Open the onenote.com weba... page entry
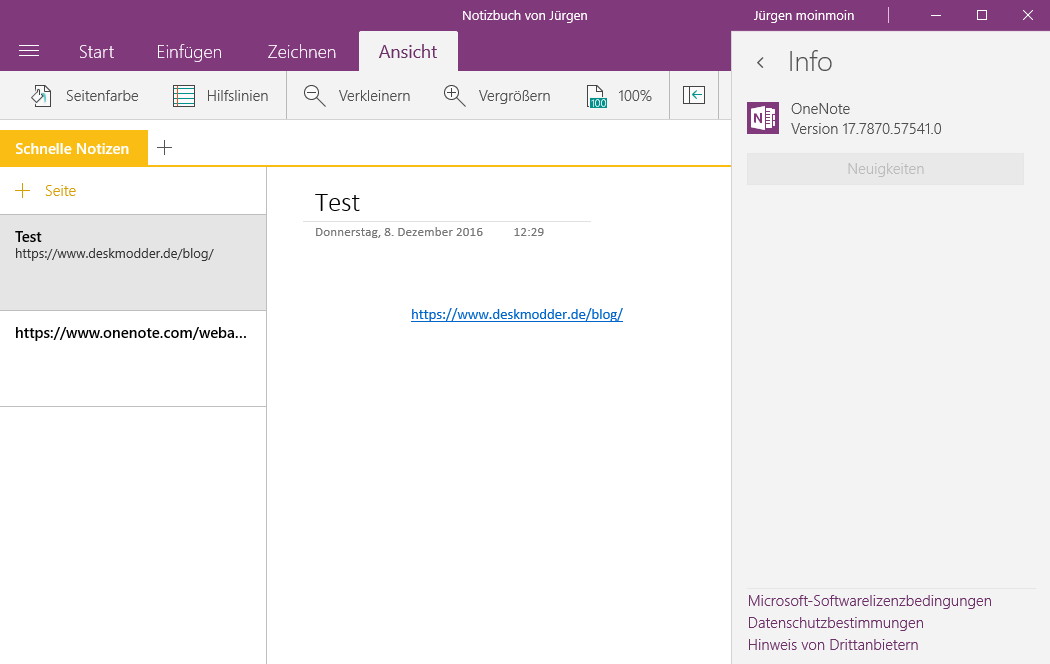The width and height of the screenshot is (1050, 664). [133, 358]
